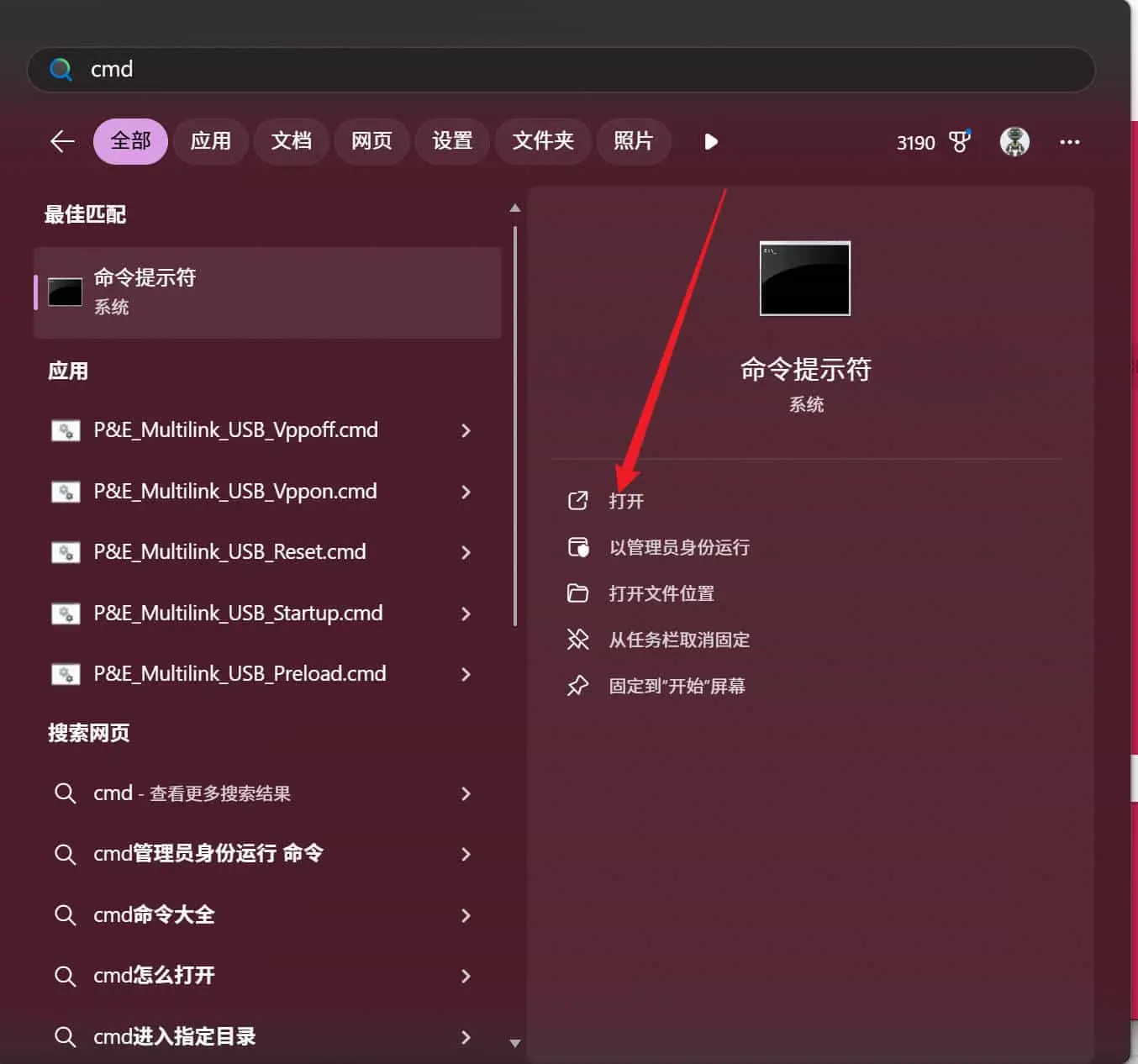This screenshot has height=1064, width=1138.
Task: Click the Vppon.cmd file icon
Action: tap(66, 492)
